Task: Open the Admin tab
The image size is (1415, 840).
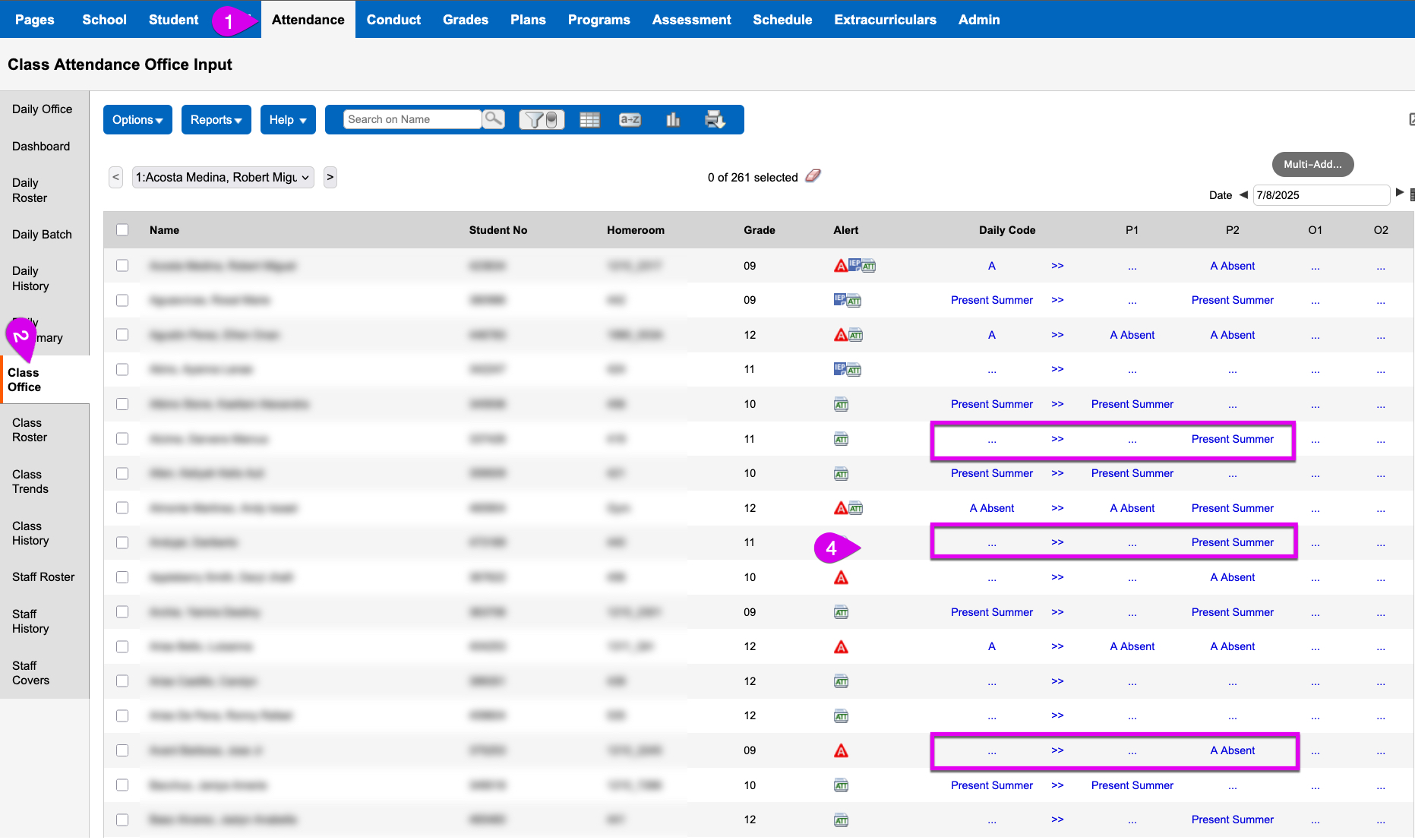Action: 979,20
